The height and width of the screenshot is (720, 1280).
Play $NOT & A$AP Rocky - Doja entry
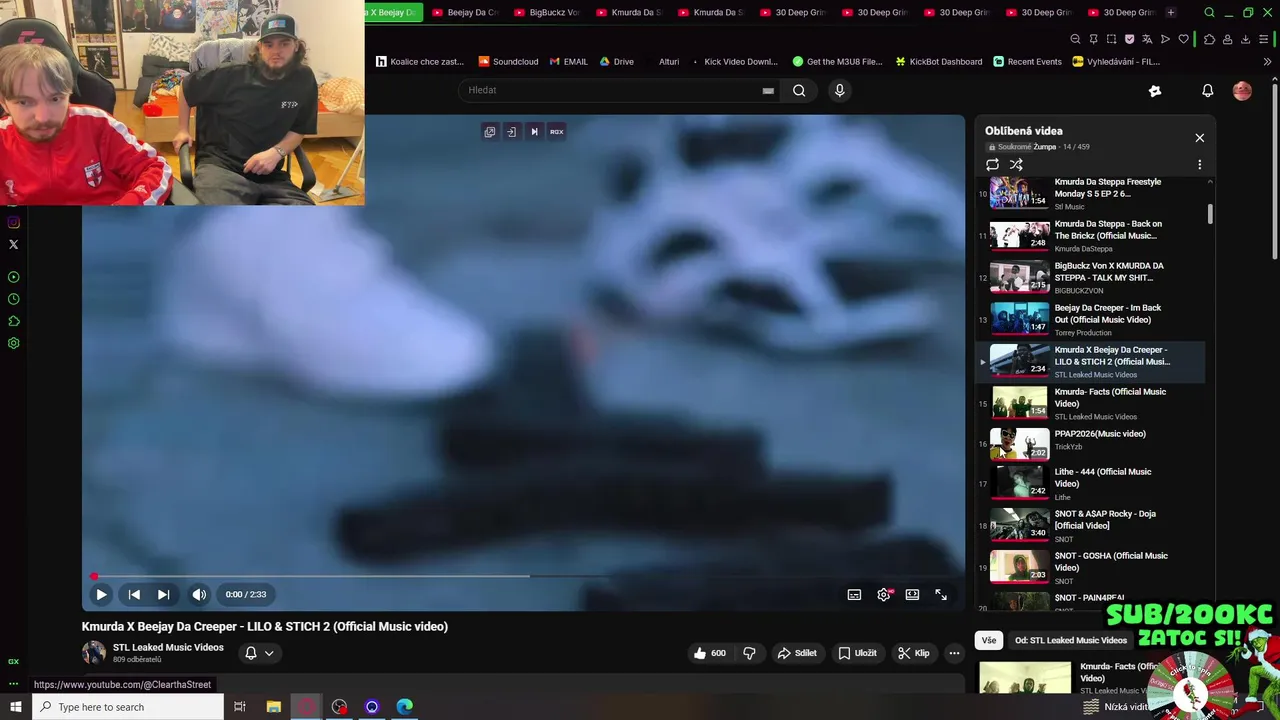pyautogui.click(x=1090, y=526)
